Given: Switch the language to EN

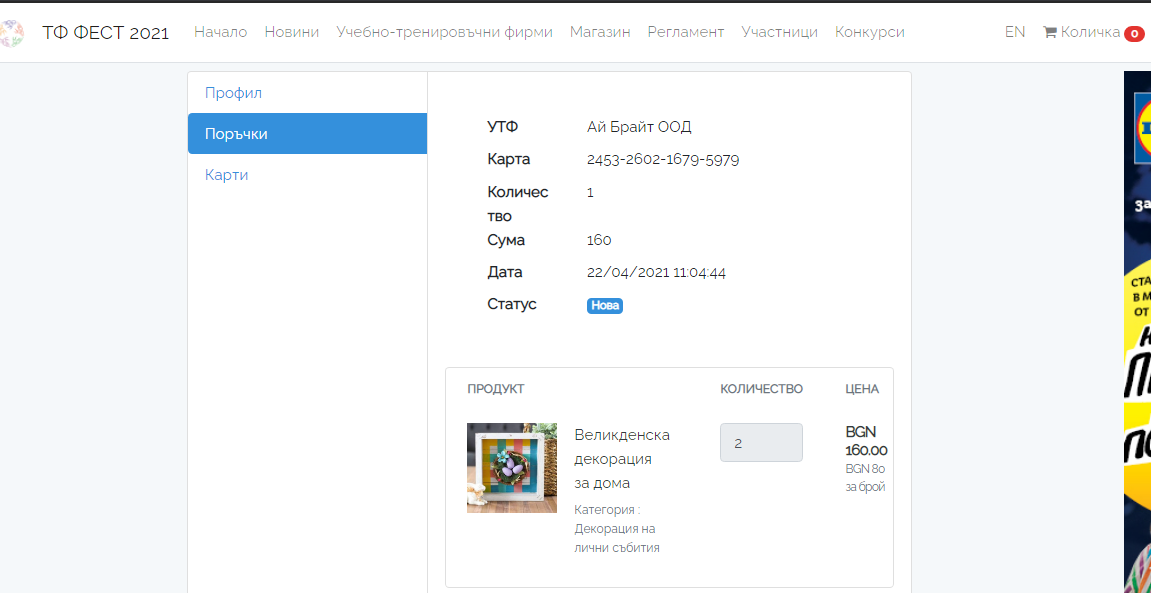Looking at the screenshot, I should coord(1015,32).
